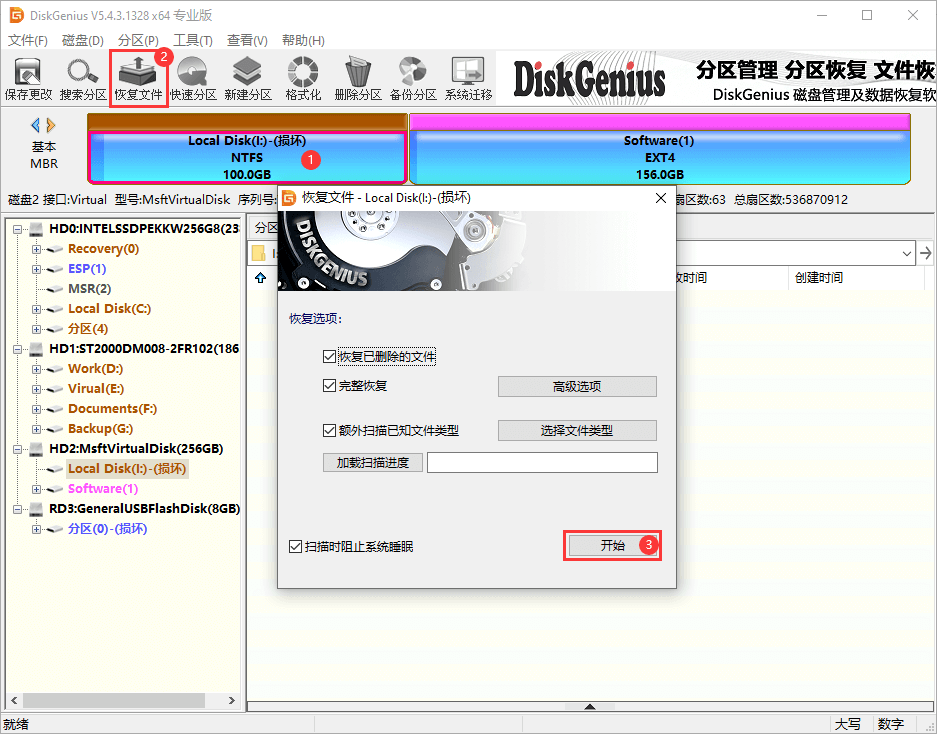This screenshot has height=734, width=937.
Task: Select the 格式化 tool
Action: [x=303, y=79]
